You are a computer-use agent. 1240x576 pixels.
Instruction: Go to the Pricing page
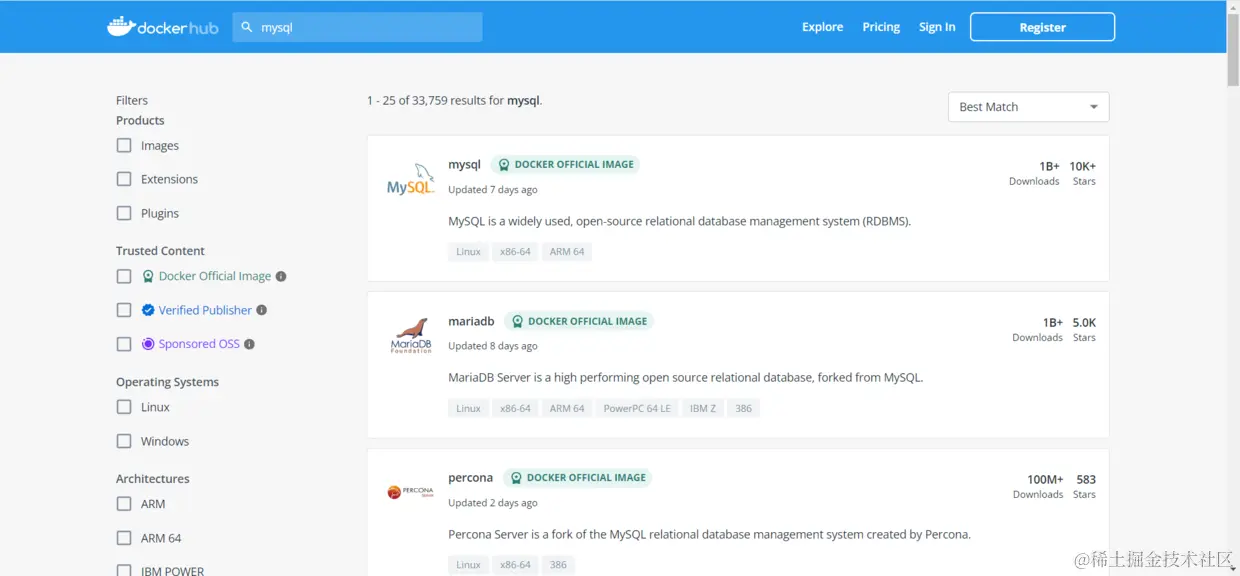click(881, 27)
